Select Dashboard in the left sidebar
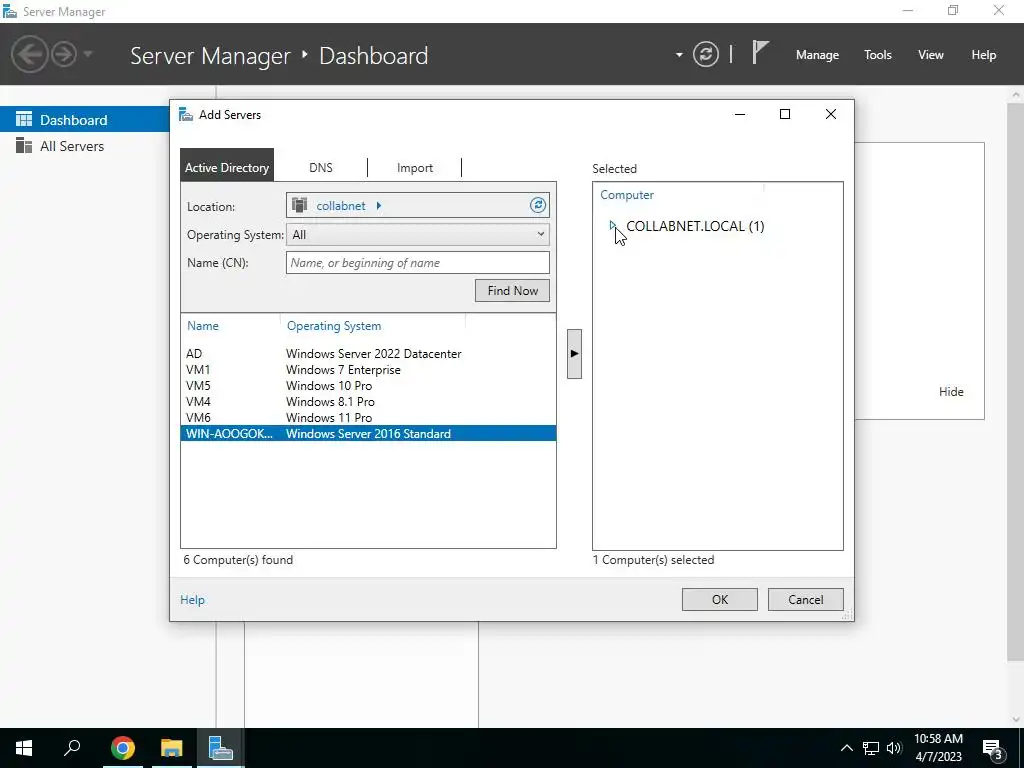 pos(85,120)
